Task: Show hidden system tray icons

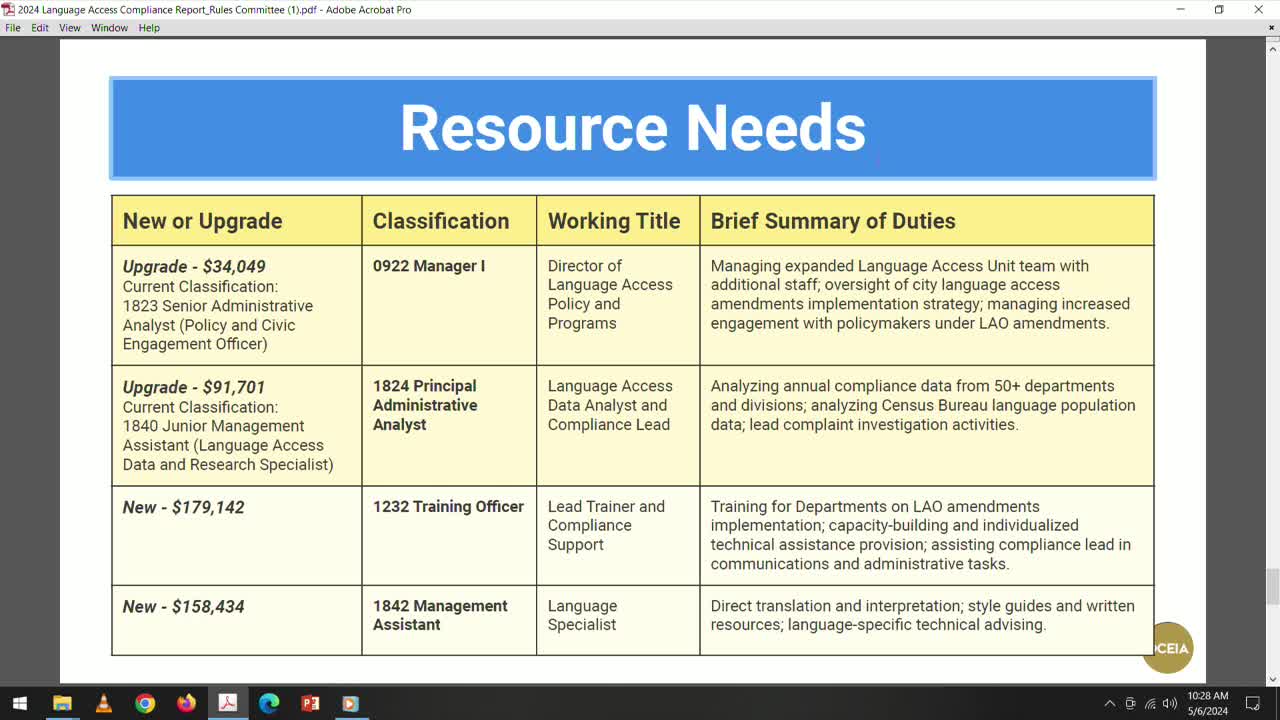Action: click(x=1109, y=703)
